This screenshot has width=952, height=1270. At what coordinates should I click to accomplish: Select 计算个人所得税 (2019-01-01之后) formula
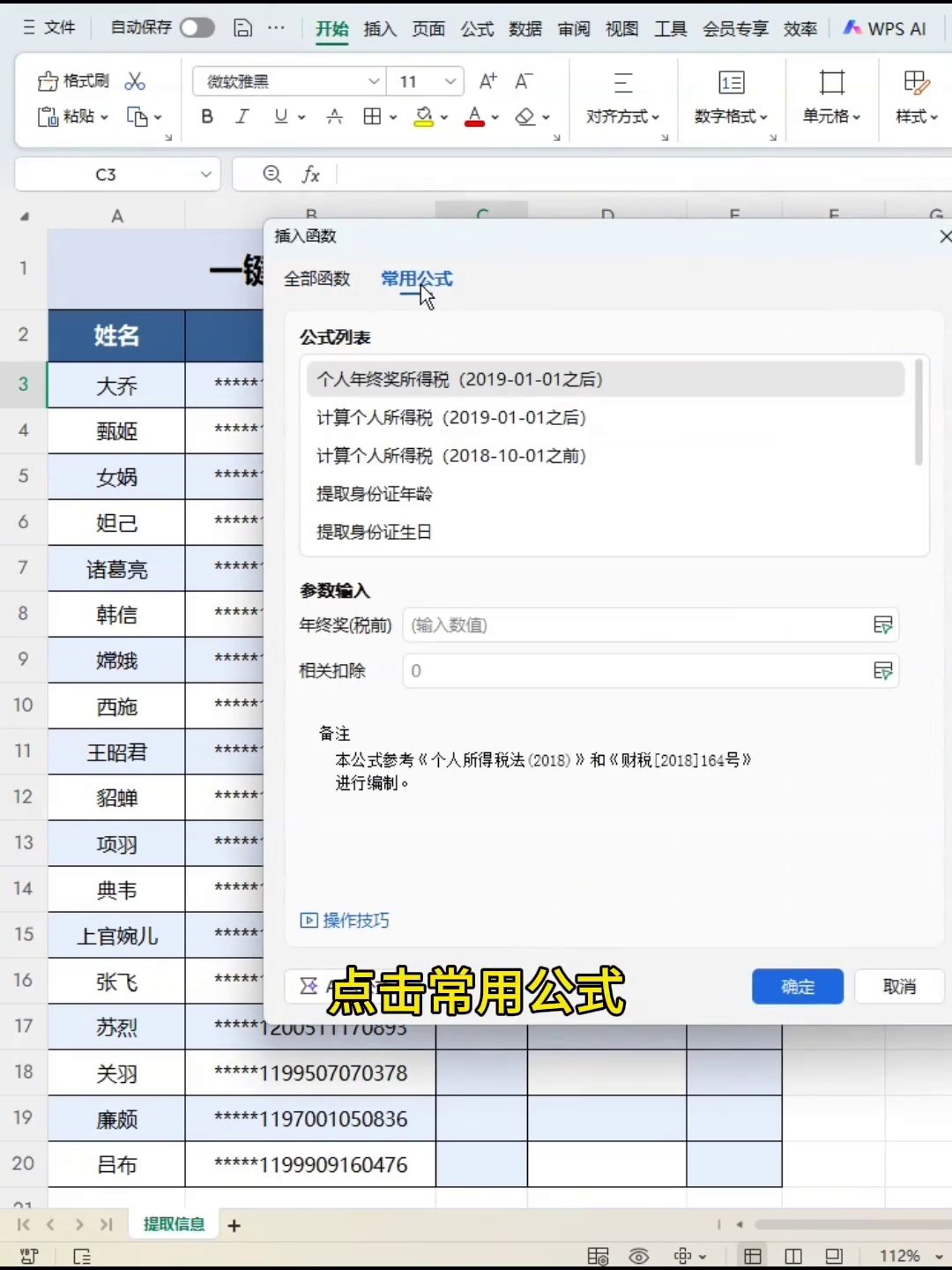tap(606, 417)
